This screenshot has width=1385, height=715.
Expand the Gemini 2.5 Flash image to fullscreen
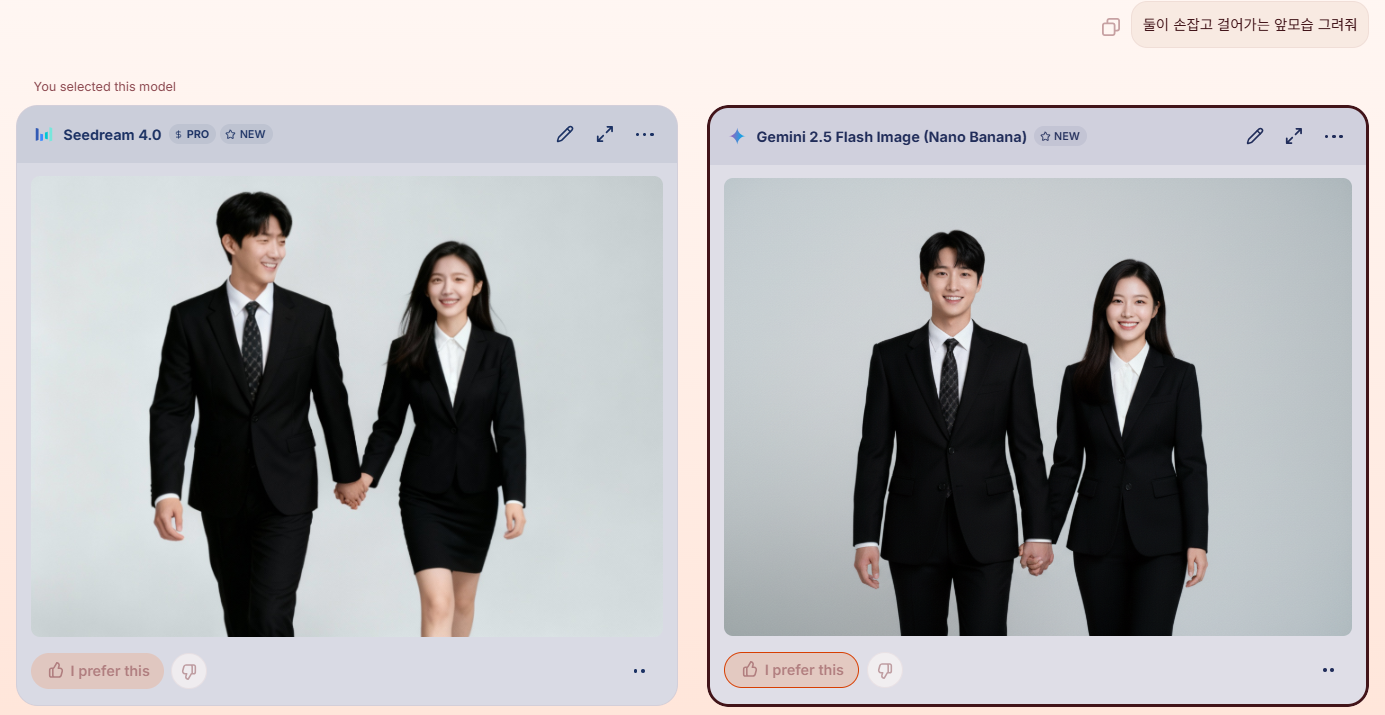(1294, 136)
